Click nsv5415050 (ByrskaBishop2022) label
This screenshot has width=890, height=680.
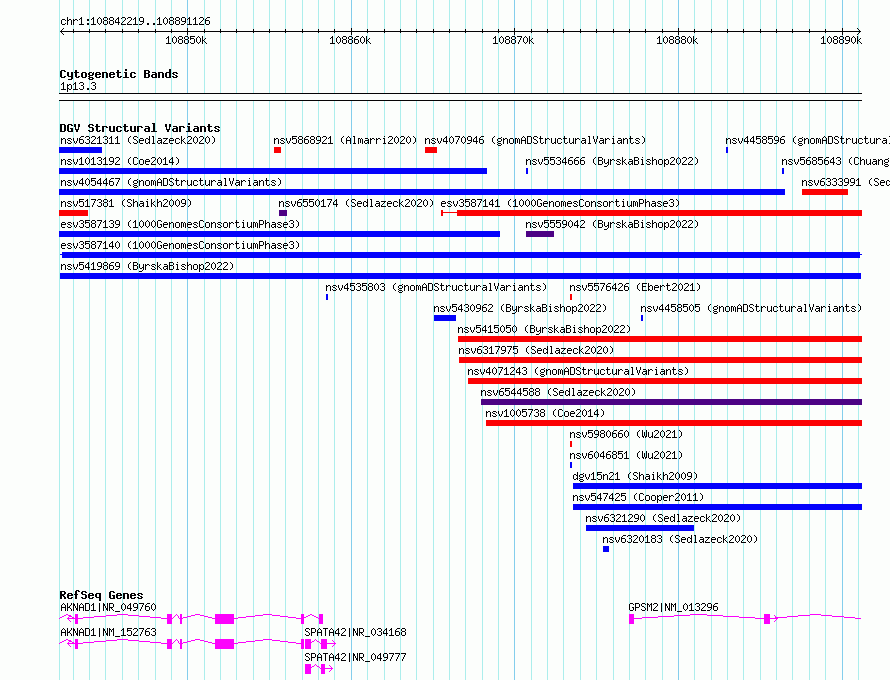pyautogui.click(x=544, y=329)
